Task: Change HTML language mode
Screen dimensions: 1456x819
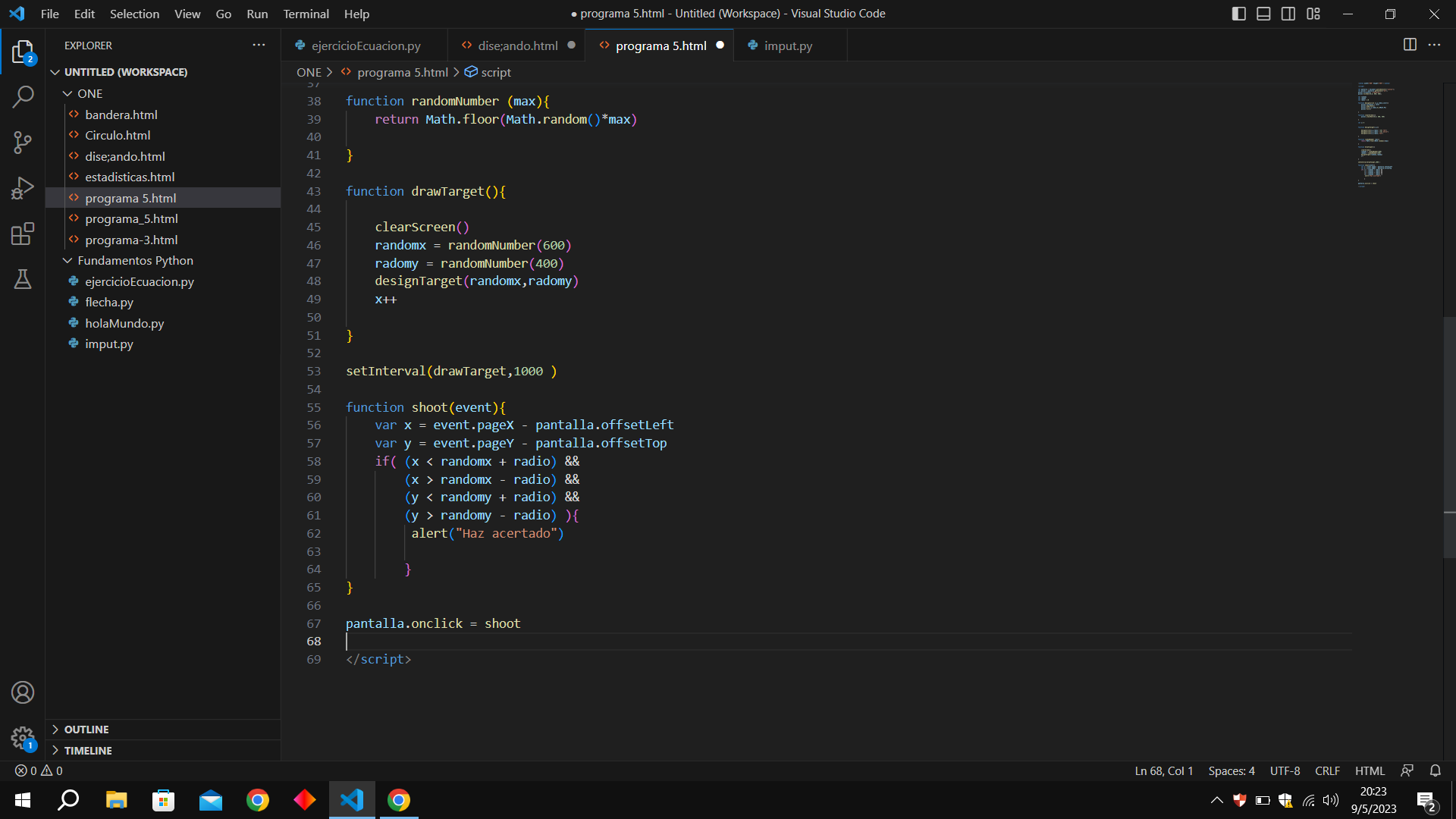Action: point(1370,770)
